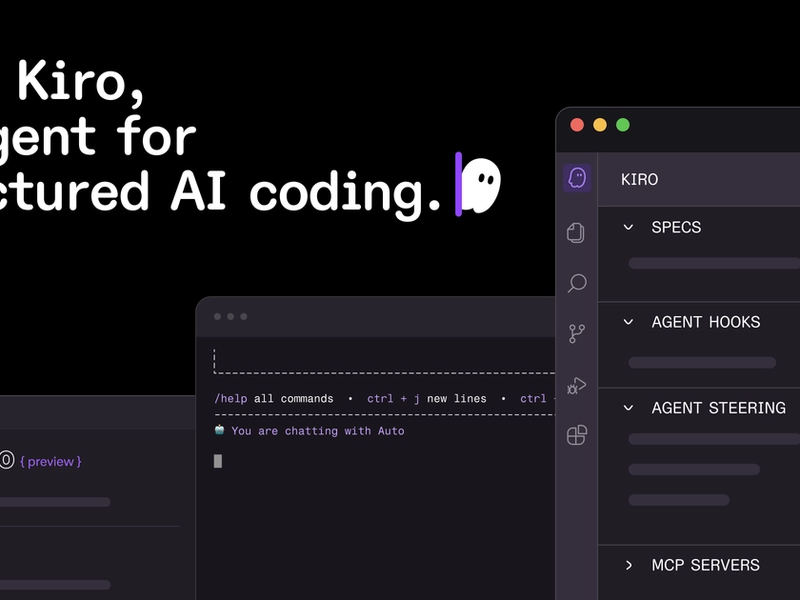This screenshot has height=600, width=800.
Task: Close the Kiro window with red button
Action: click(x=577, y=125)
